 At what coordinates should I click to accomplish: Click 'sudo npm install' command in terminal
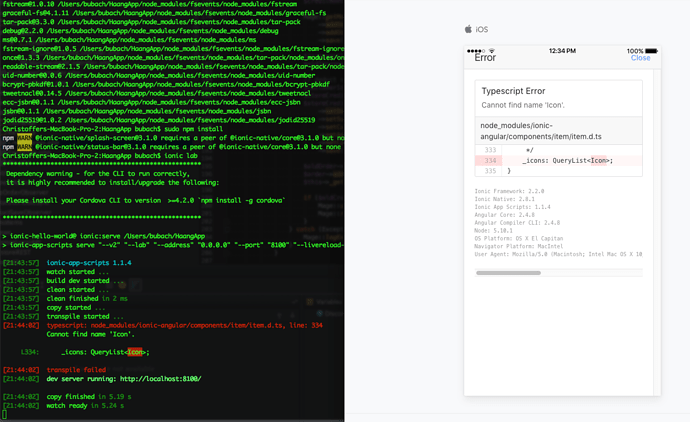click(x=193, y=129)
